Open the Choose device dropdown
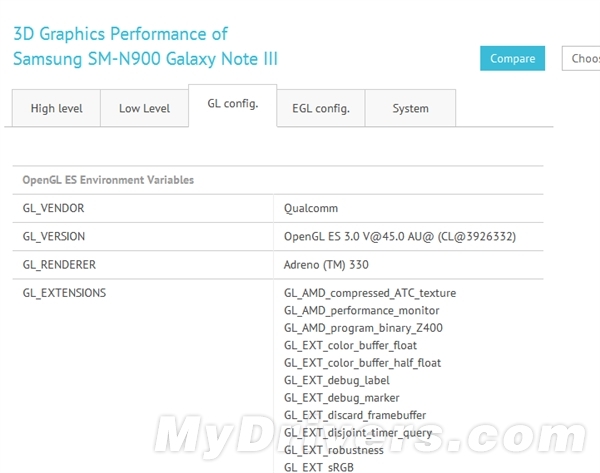 [x=582, y=58]
